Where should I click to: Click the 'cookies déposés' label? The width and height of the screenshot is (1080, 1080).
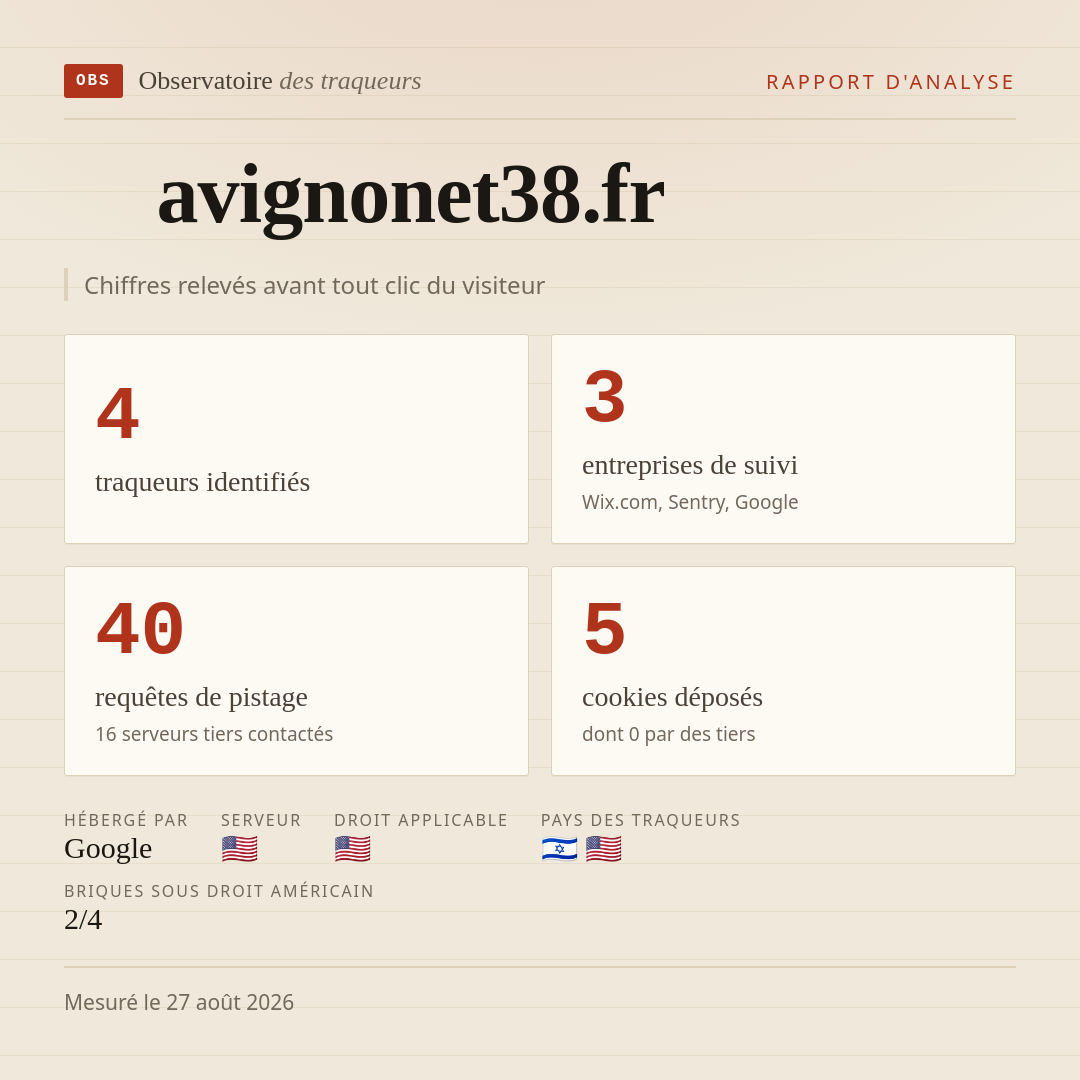click(672, 698)
